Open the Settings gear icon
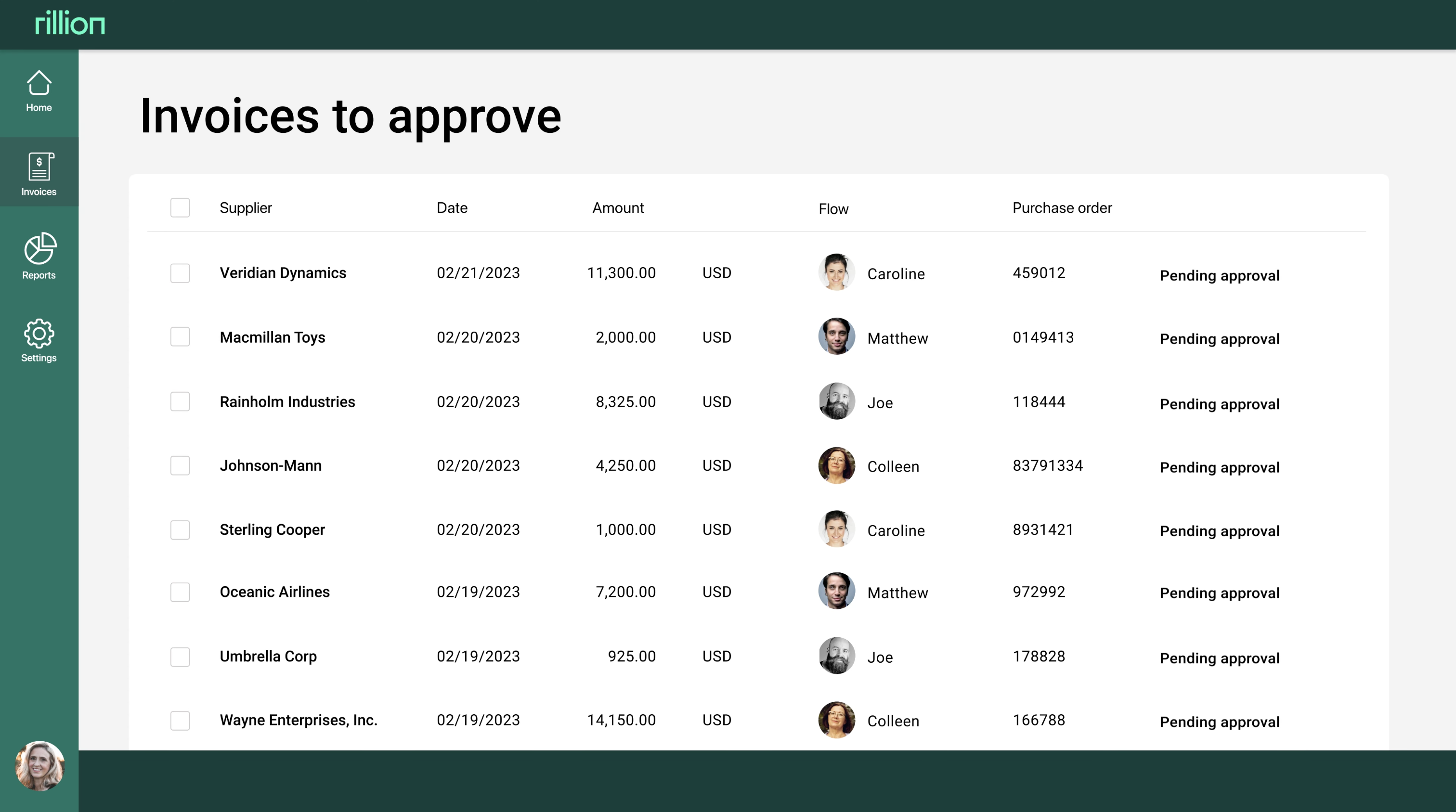Screen dimensions: 1456x812 pyautogui.click(x=38, y=339)
